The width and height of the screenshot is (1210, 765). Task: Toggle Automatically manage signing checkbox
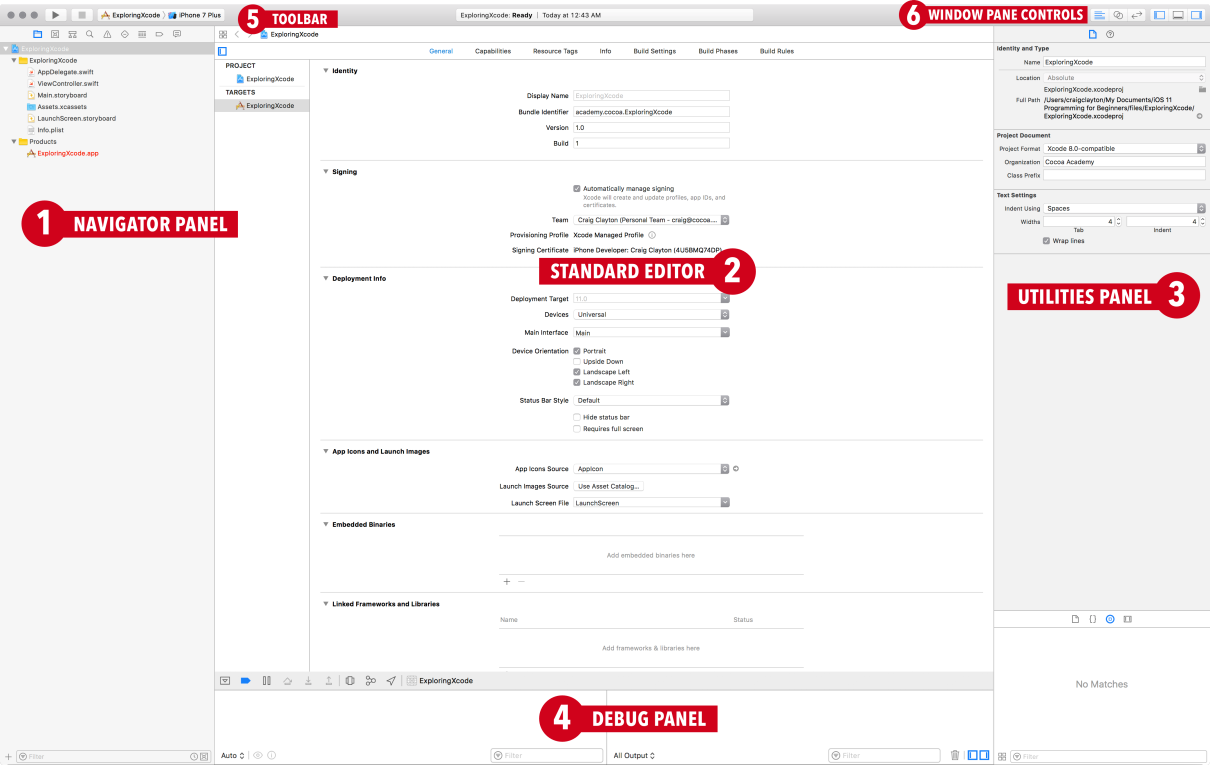pyautogui.click(x=577, y=188)
